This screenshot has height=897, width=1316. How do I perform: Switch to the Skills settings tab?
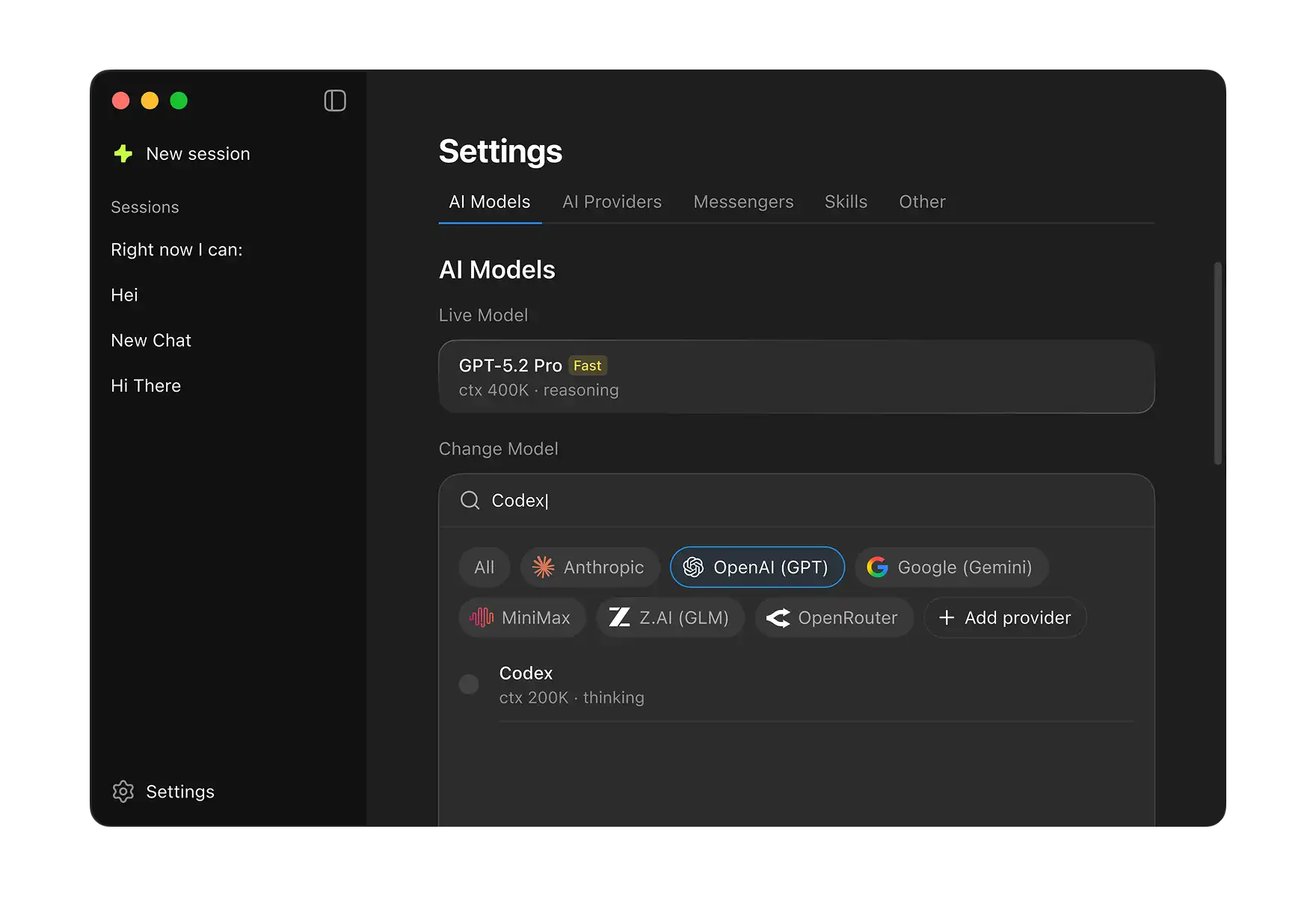(x=846, y=202)
